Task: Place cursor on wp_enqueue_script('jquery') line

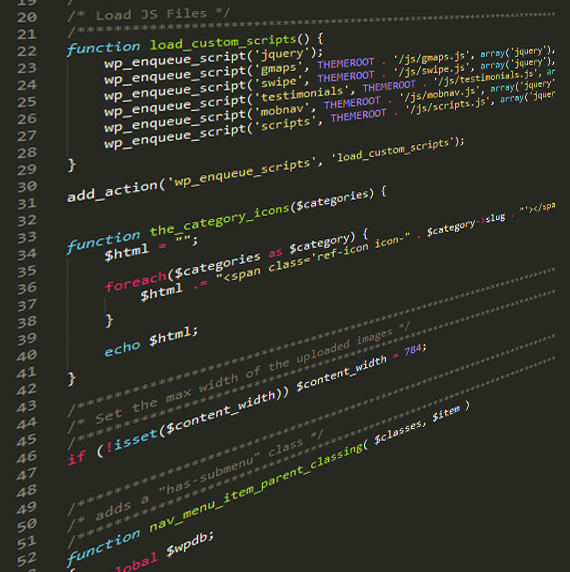Action: point(213,58)
